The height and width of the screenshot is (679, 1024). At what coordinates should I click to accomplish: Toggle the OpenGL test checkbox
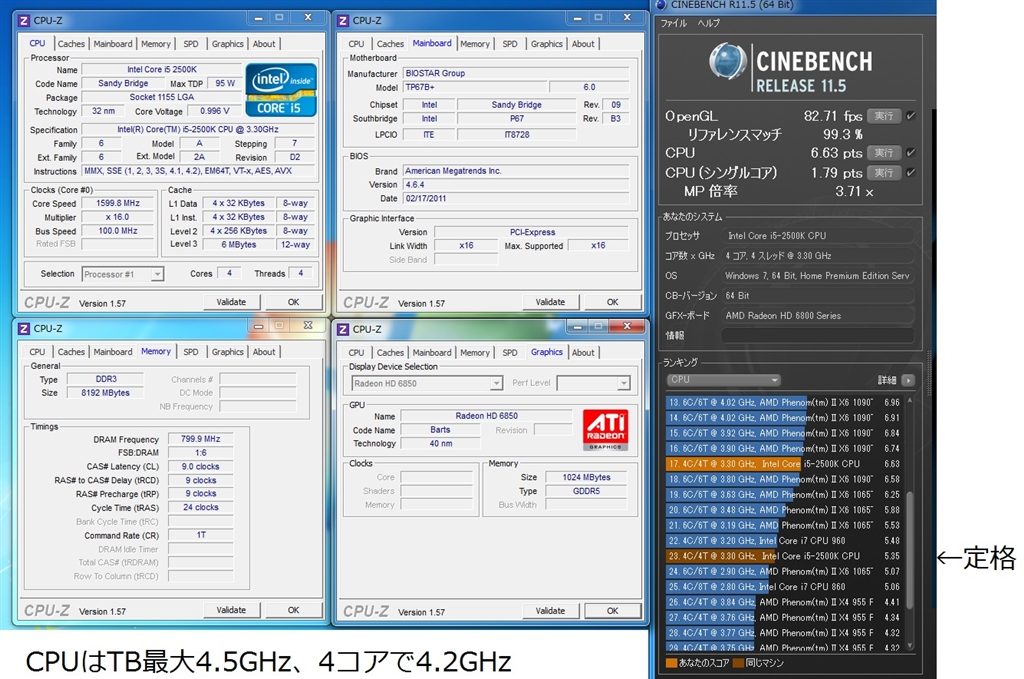click(910, 116)
